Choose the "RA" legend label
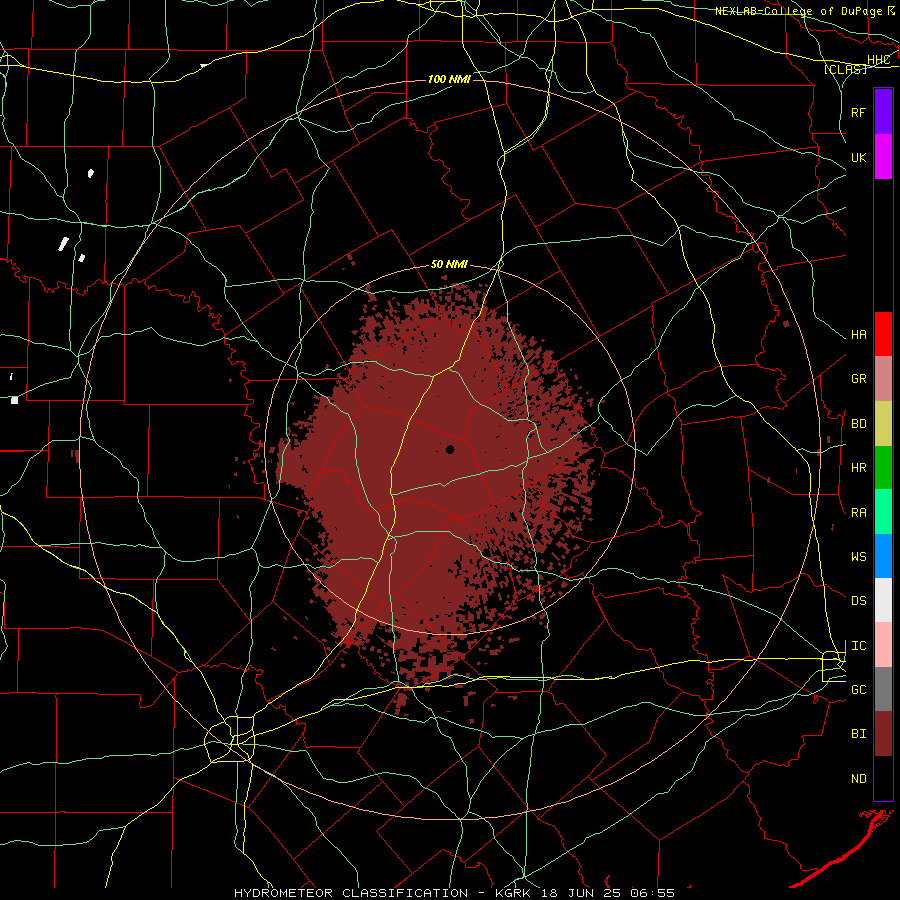This screenshot has height=900, width=900. [858, 513]
